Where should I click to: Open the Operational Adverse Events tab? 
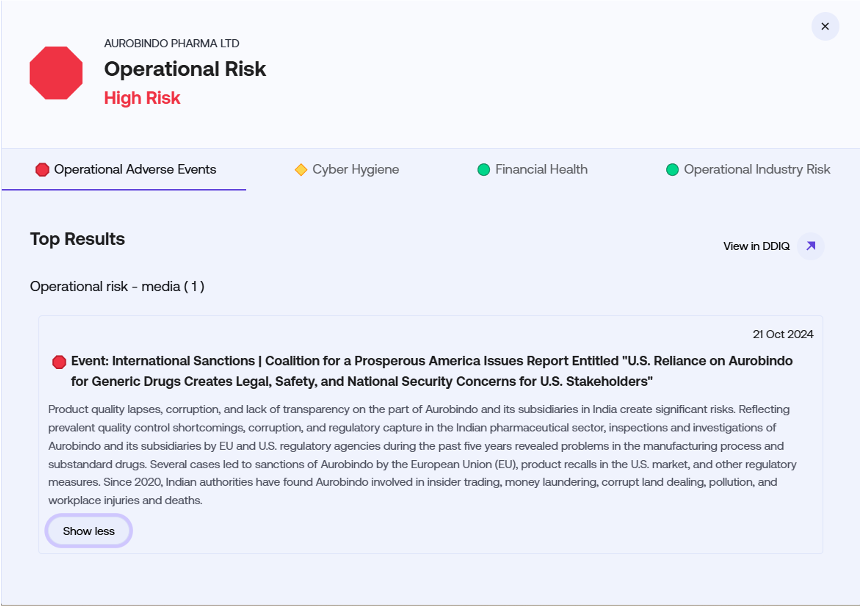126,169
